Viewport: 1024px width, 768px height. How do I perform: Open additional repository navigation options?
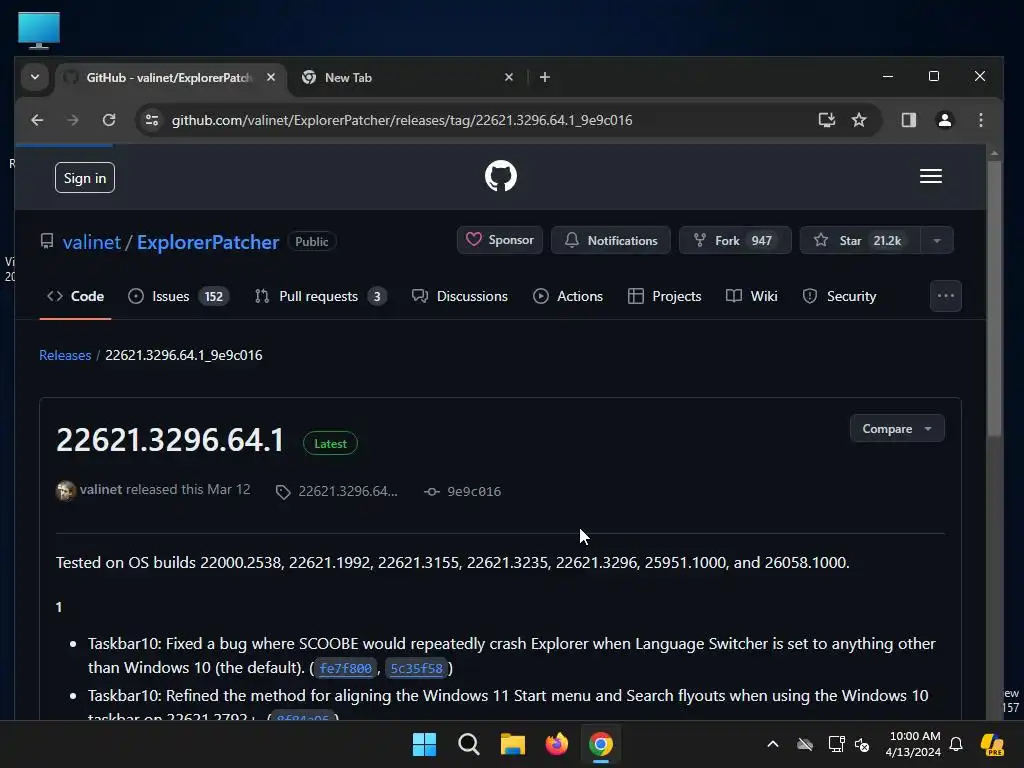tap(946, 296)
